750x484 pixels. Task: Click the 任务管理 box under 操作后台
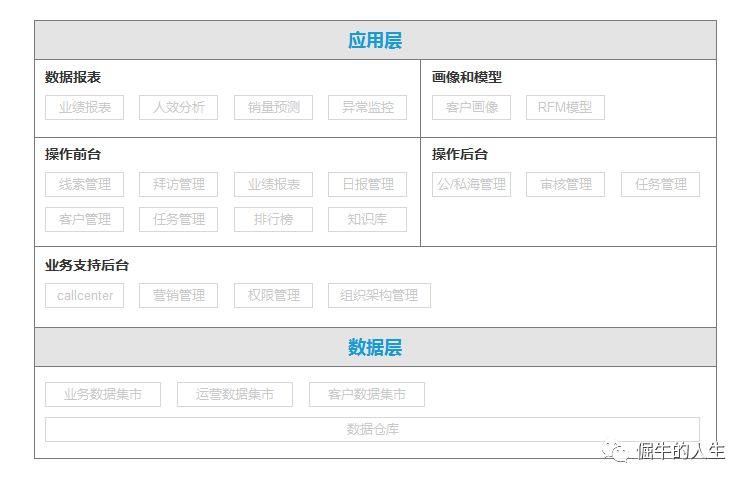[x=661, y=184]
